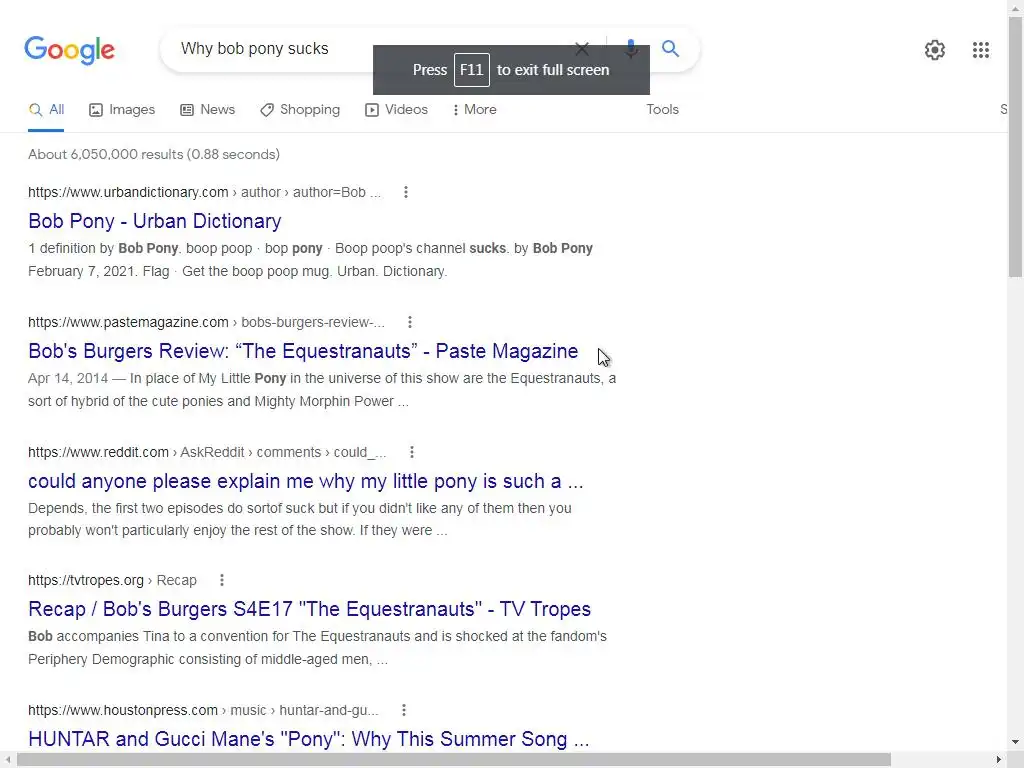This screenshot has height=768, width=1024.
Task: Open Bob's Burgers Review Paste Magazine link
Action: click(x=303, y=351)
